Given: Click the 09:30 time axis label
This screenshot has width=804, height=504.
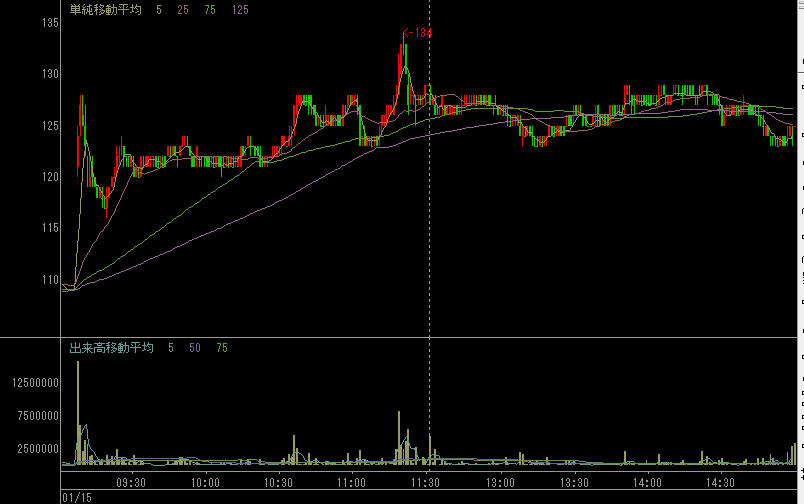Looking at the screenshot, I should click(x=131, y=481).
